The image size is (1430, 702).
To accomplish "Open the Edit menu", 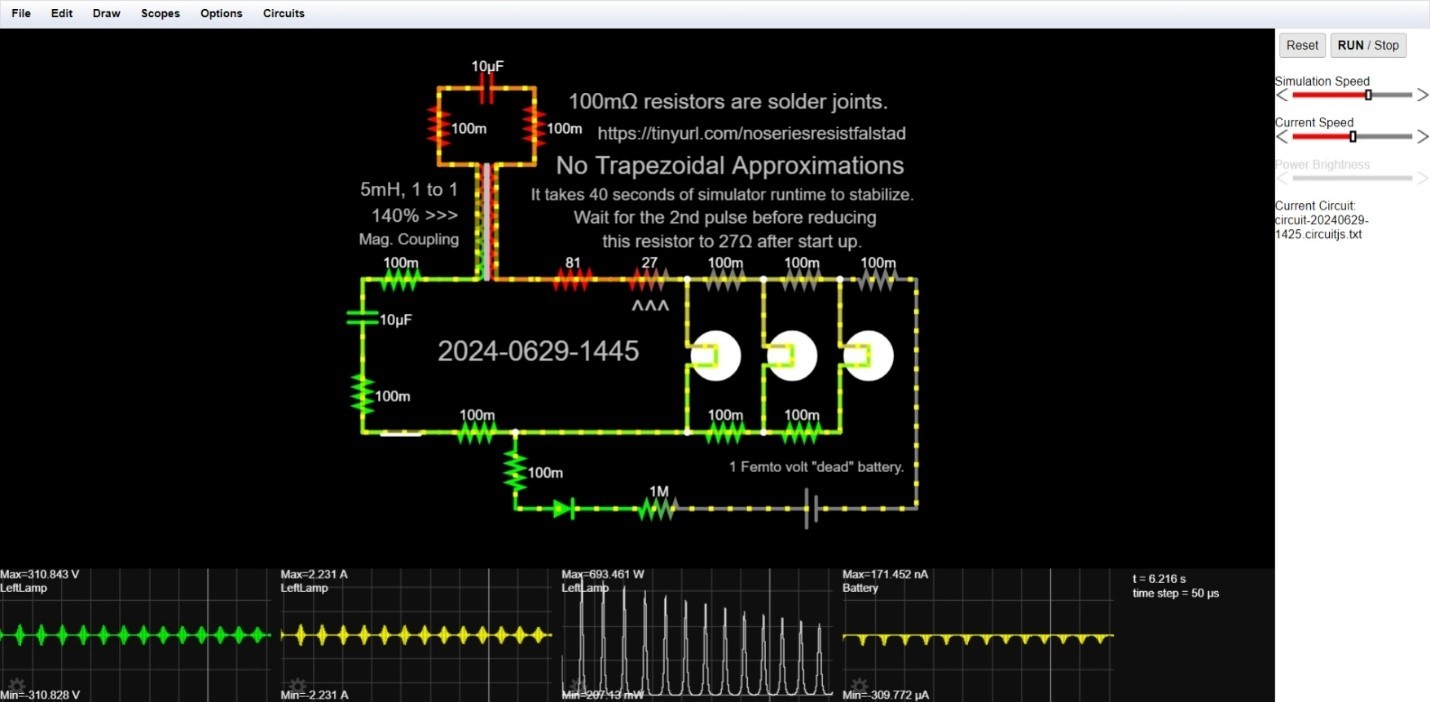I will (x=62, y=13).
